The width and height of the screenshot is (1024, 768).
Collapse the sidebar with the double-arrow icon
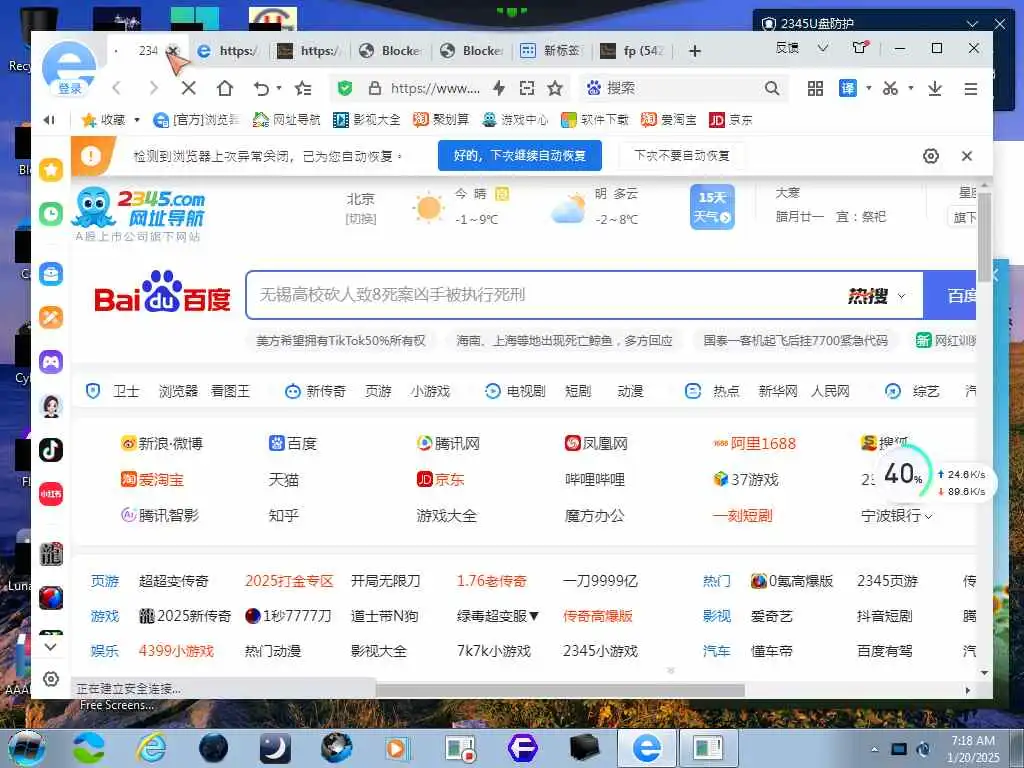tap(49, 120)
